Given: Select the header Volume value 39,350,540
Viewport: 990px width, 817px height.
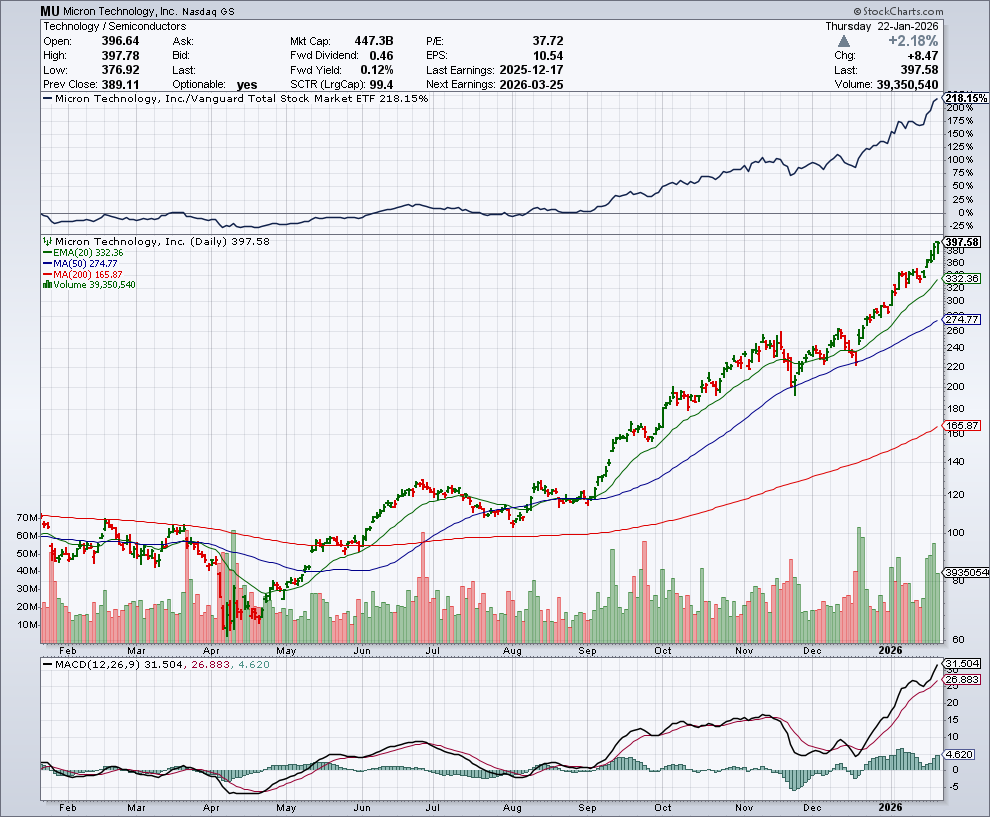Looking at the screenshot, I should 907,85.
